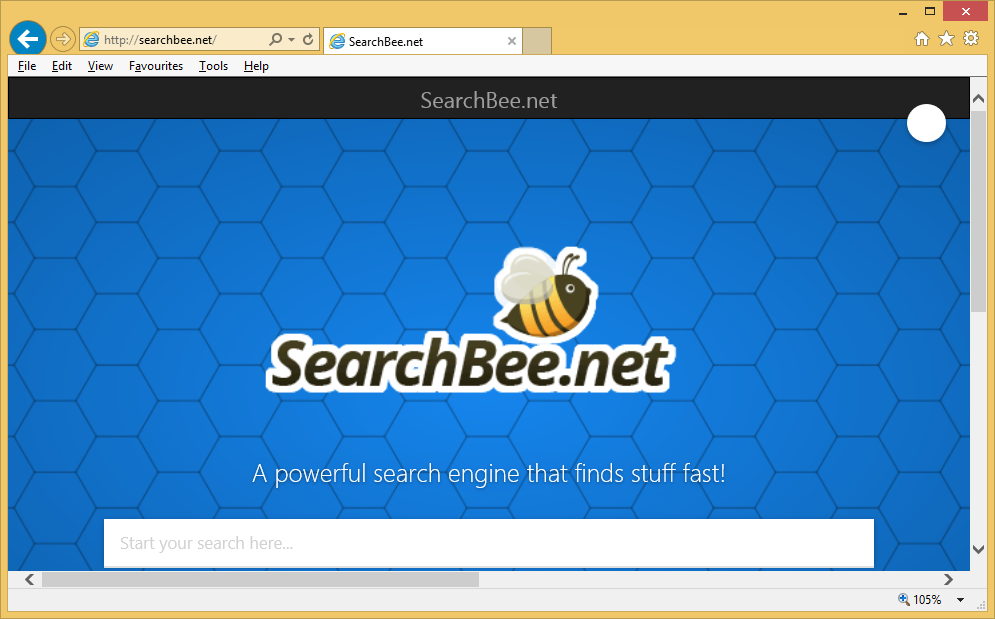Click the SearchBee.net header title
Screen dimensions: 995x619
489,100
